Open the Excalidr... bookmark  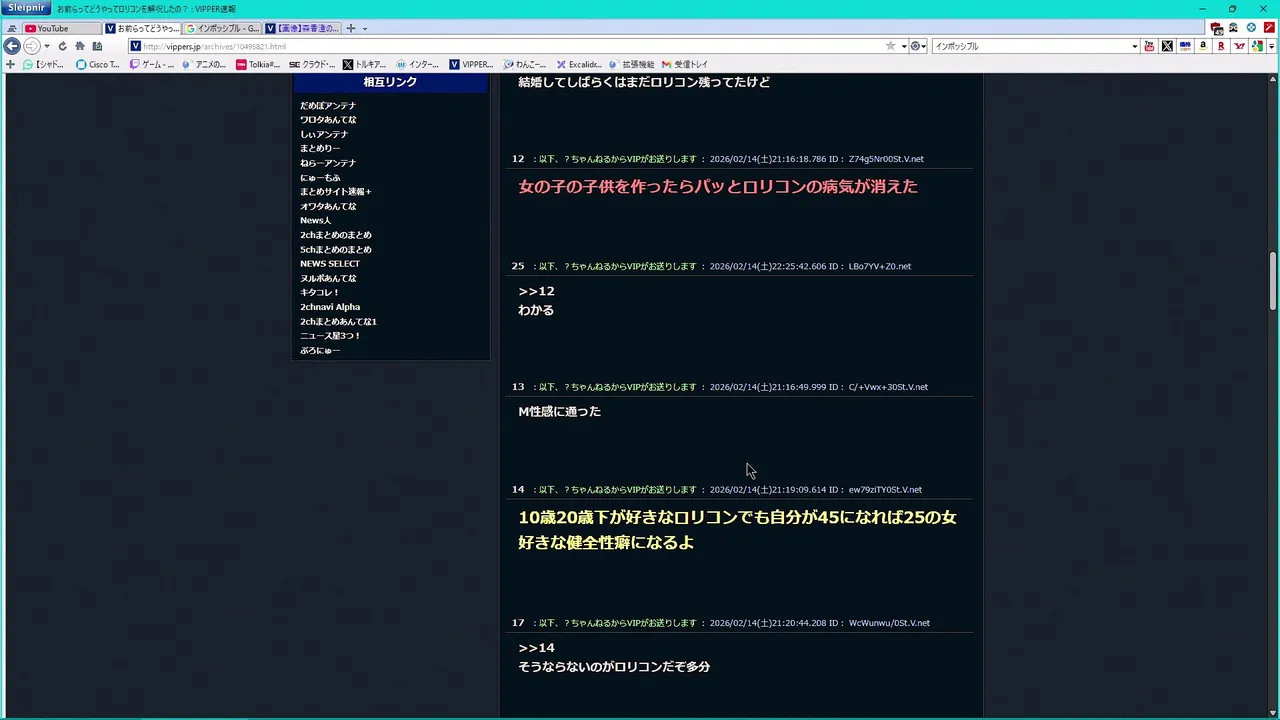tap(579, 64)
